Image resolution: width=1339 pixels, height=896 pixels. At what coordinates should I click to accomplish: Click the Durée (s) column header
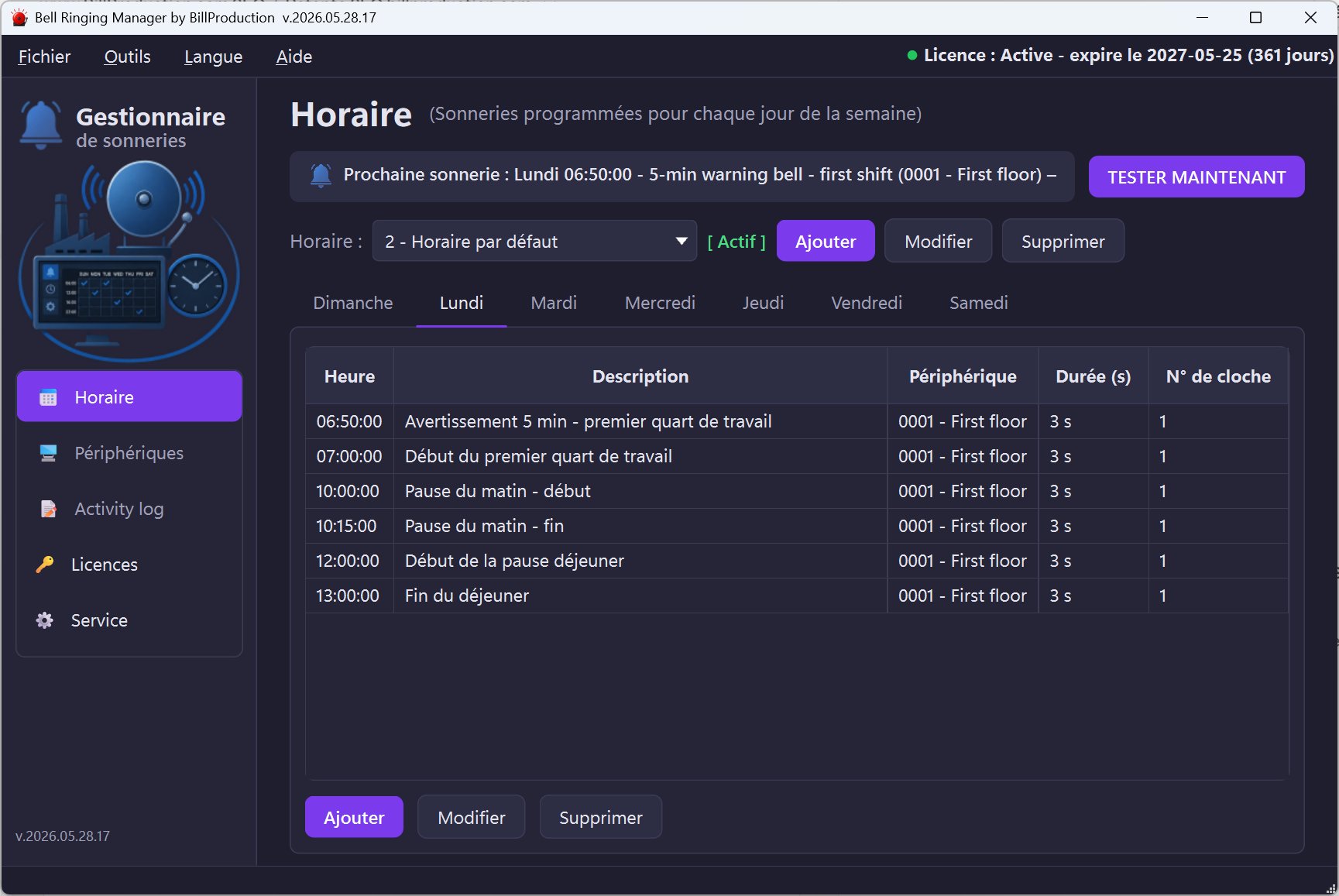[1093, 376]
